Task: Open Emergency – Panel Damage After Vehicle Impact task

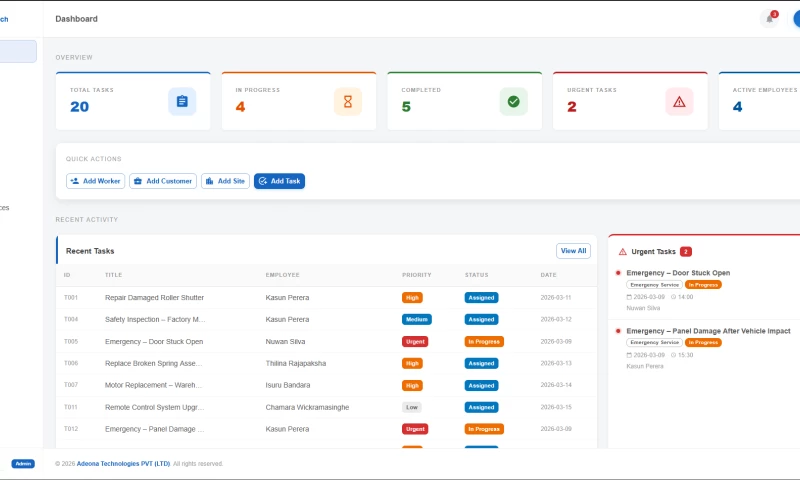Action: coord(708,331)
